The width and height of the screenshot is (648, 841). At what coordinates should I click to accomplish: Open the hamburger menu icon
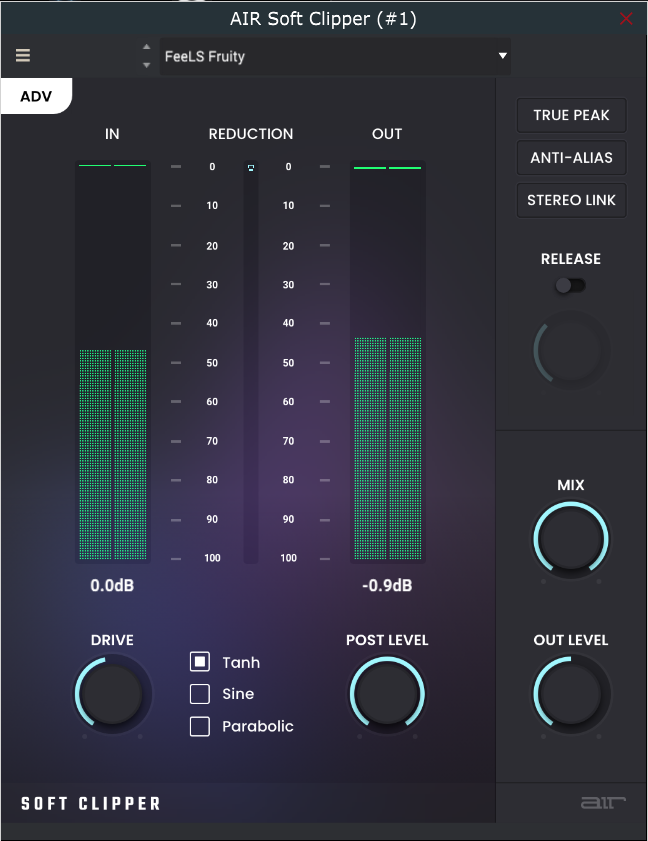[x=23, y=55]
